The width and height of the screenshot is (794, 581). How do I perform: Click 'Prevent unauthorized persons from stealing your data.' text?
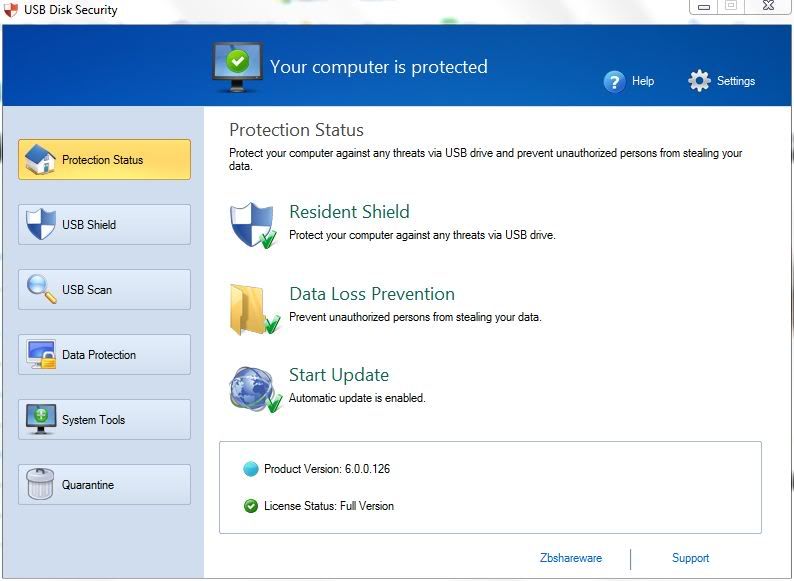pyautogui.click(x=415, y=317)
